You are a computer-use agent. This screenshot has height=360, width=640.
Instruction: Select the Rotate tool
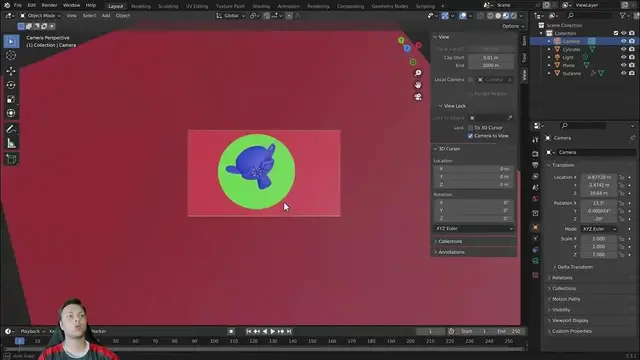click(x=11, y=85)
